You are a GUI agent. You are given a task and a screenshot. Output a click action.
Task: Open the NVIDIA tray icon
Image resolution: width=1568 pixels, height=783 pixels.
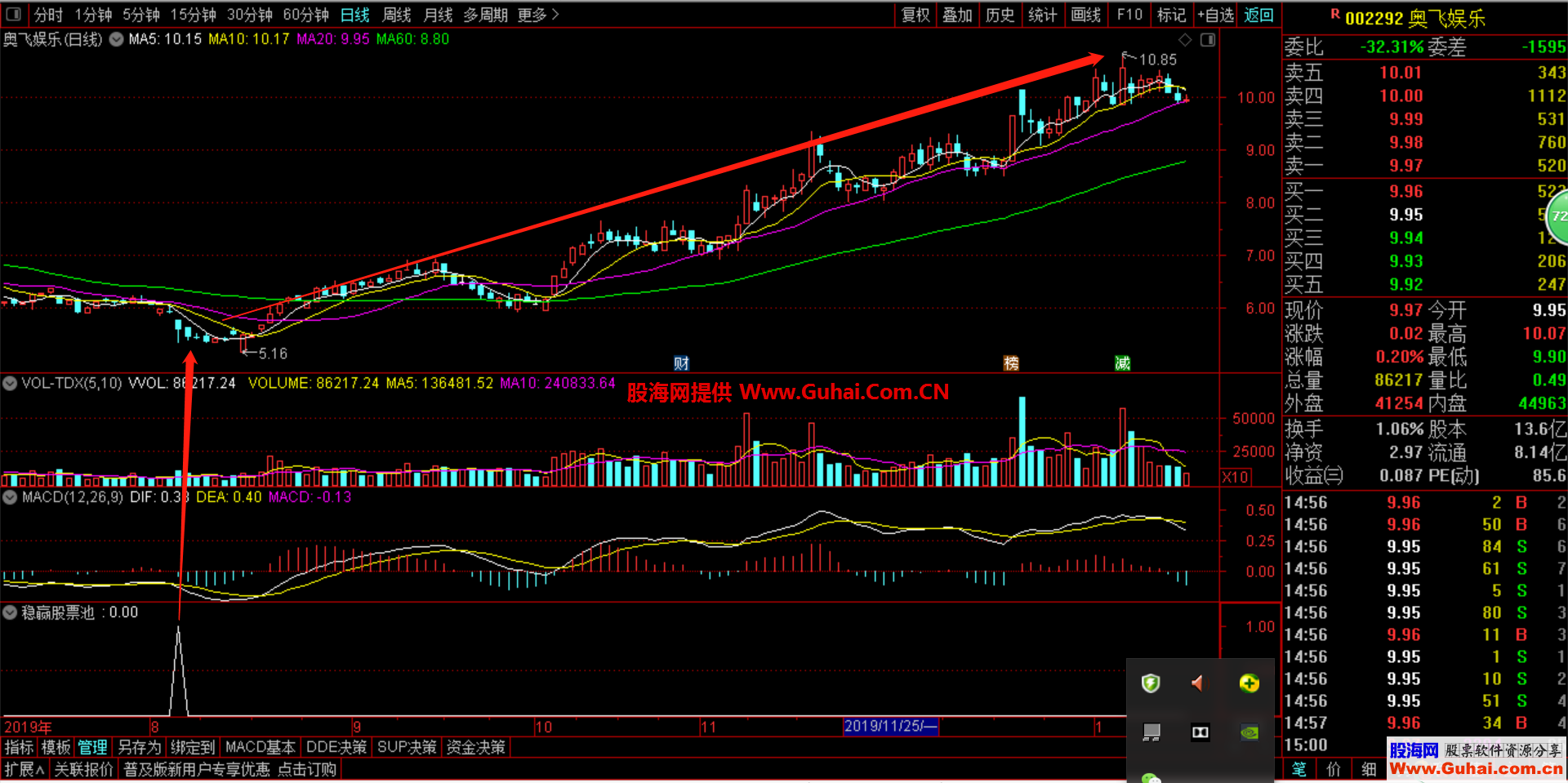1249,732
